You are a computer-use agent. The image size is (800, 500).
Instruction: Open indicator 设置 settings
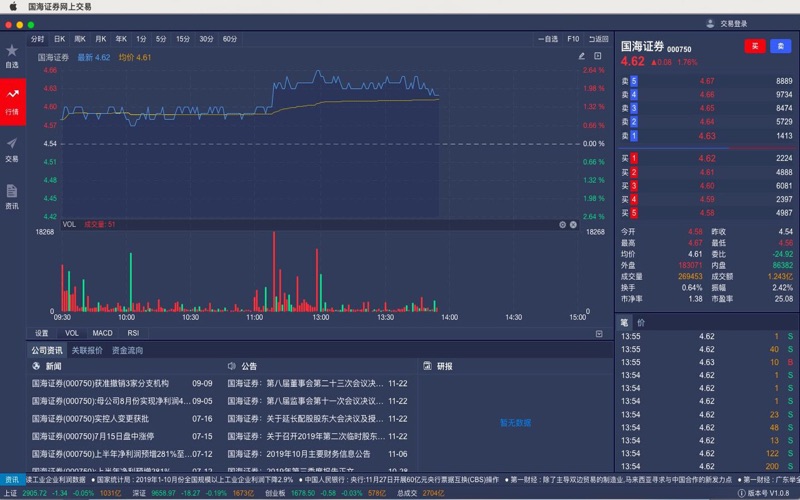[42, 333]
